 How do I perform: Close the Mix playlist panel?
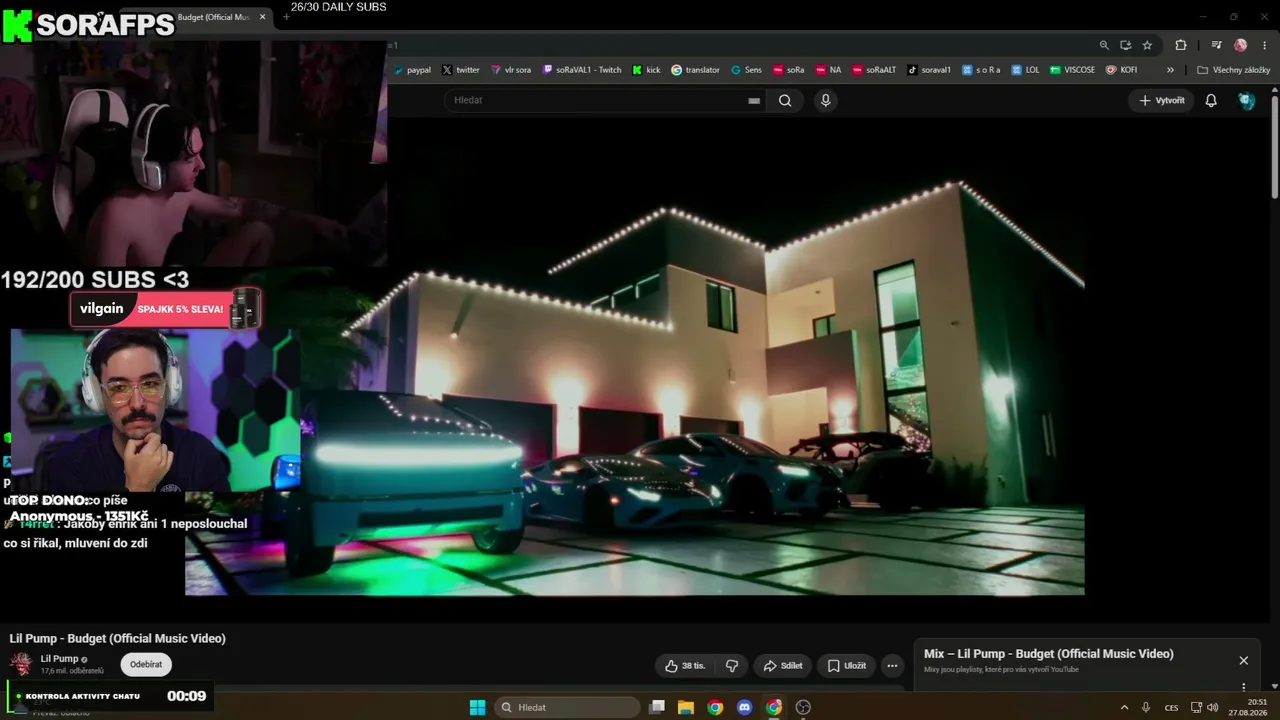point(1243,660)
